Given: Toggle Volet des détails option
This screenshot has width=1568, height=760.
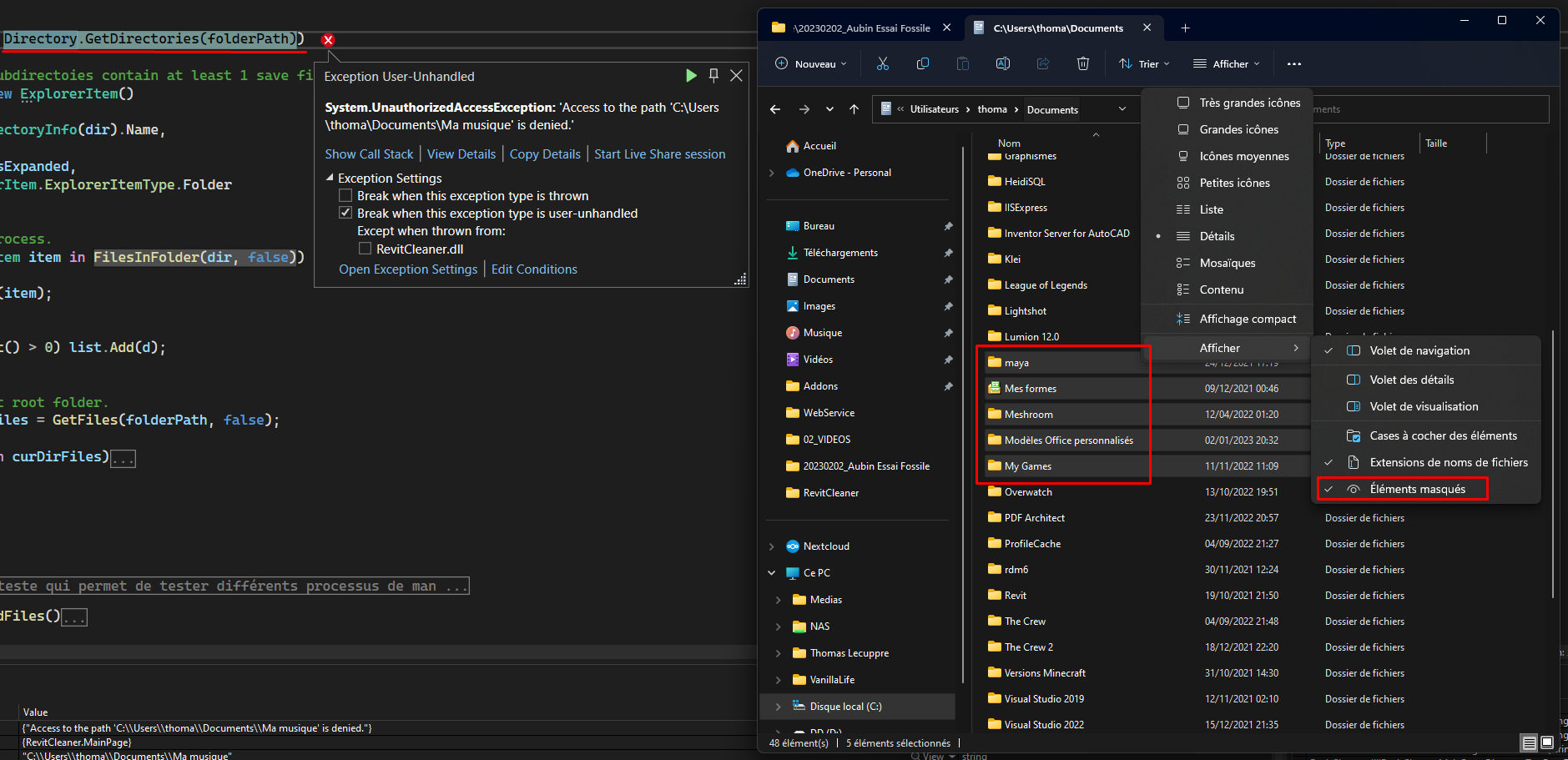Looking at the screenshot, I should click(1426, 380).
